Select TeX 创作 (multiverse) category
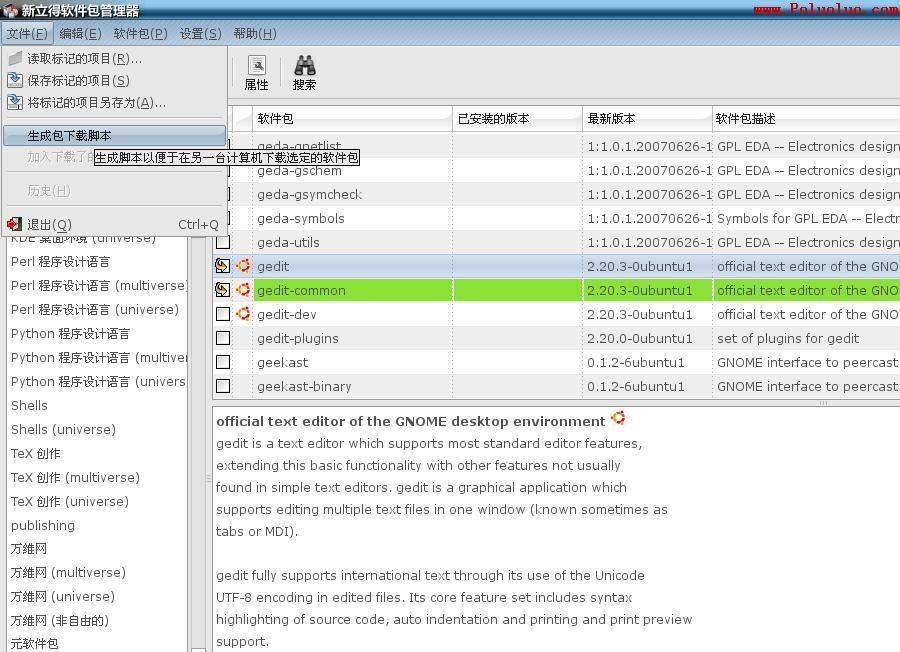900x652 pixels. (x=75, y=478)
